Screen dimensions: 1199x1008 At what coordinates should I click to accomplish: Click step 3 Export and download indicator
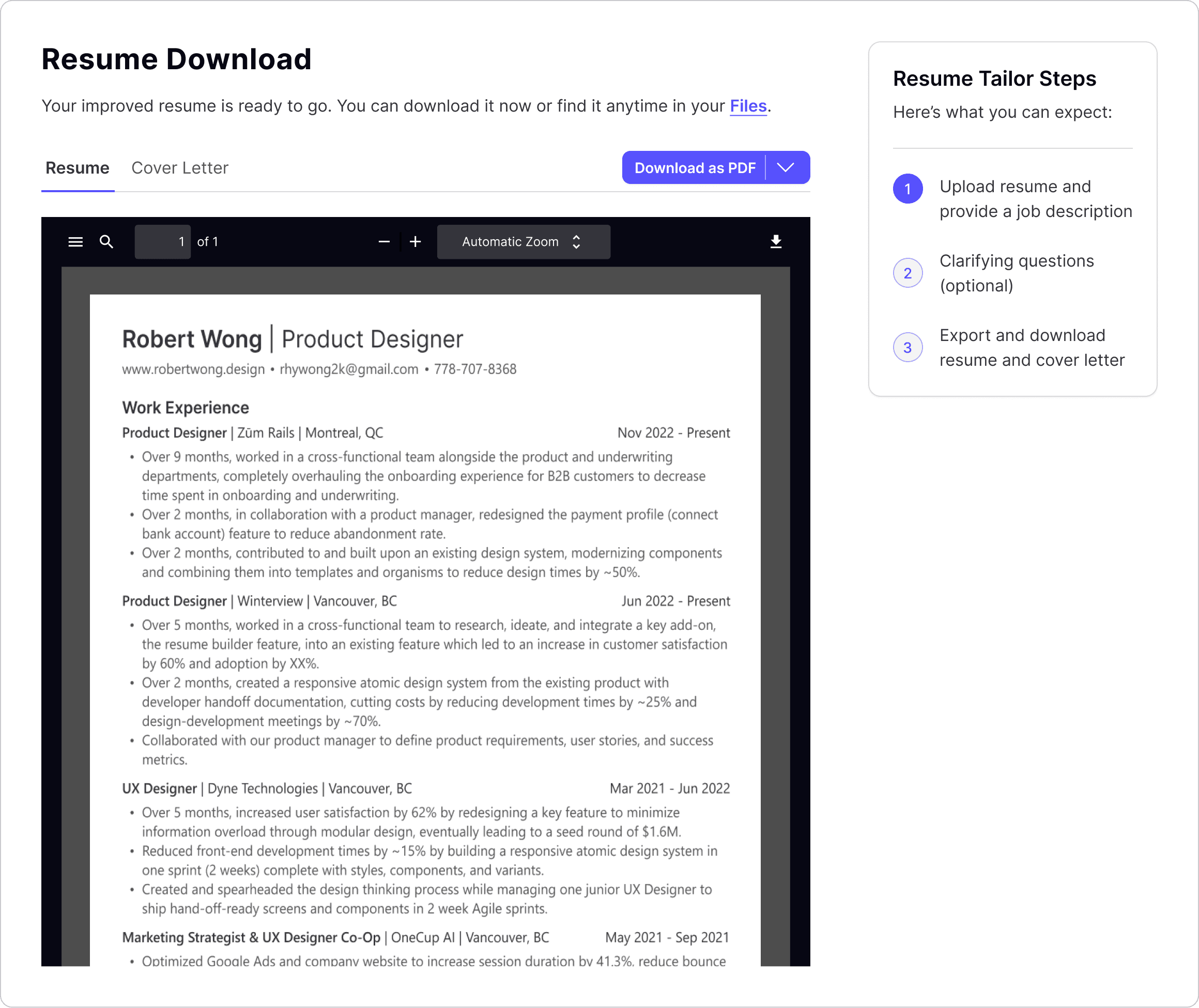click(x=908, y=347)
